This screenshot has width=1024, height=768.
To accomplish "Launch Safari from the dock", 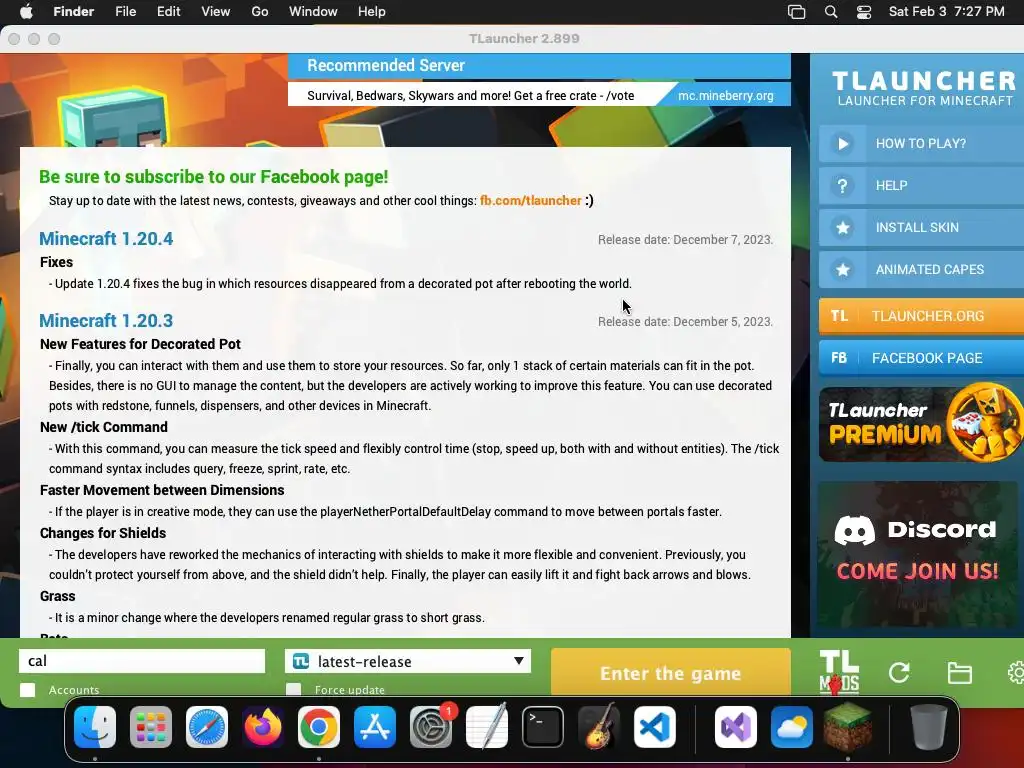I will [207, 727].
